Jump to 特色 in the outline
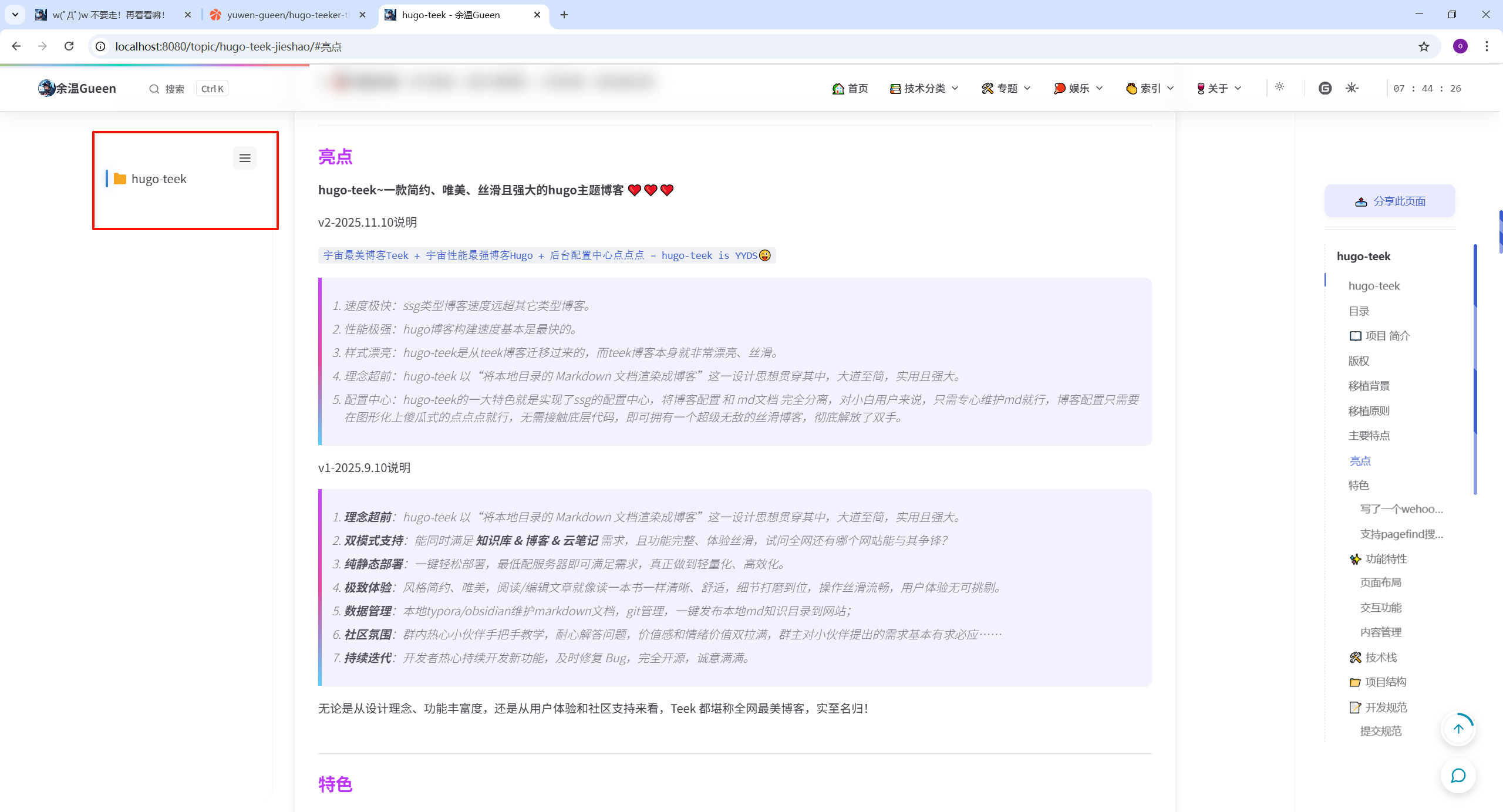 (x=1359, y=485)
